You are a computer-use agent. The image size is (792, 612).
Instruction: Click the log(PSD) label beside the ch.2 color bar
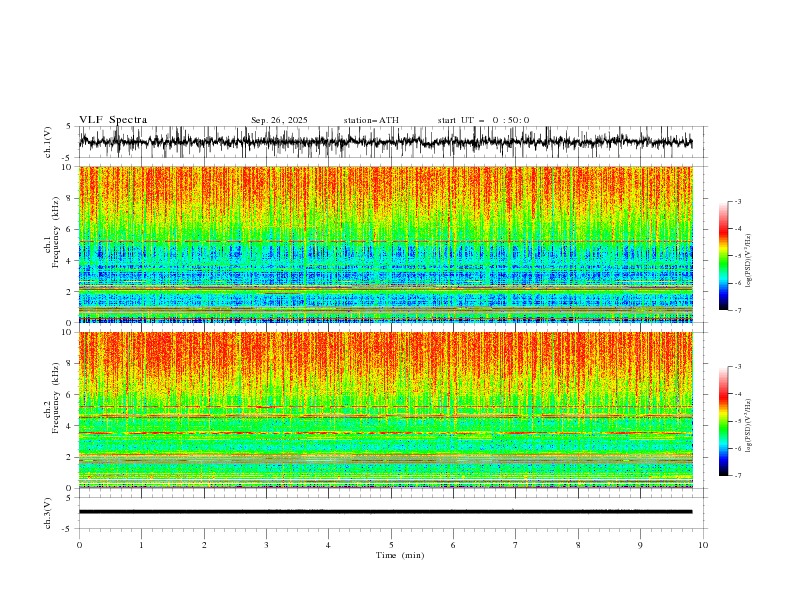point(749,426)
